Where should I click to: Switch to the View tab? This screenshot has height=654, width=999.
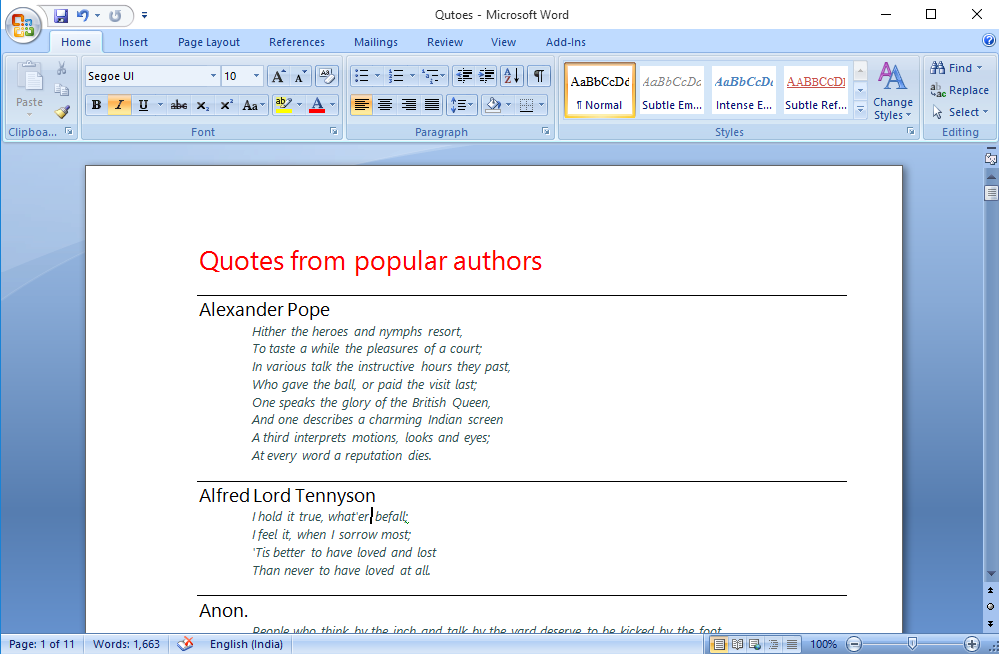click(503, 42)
